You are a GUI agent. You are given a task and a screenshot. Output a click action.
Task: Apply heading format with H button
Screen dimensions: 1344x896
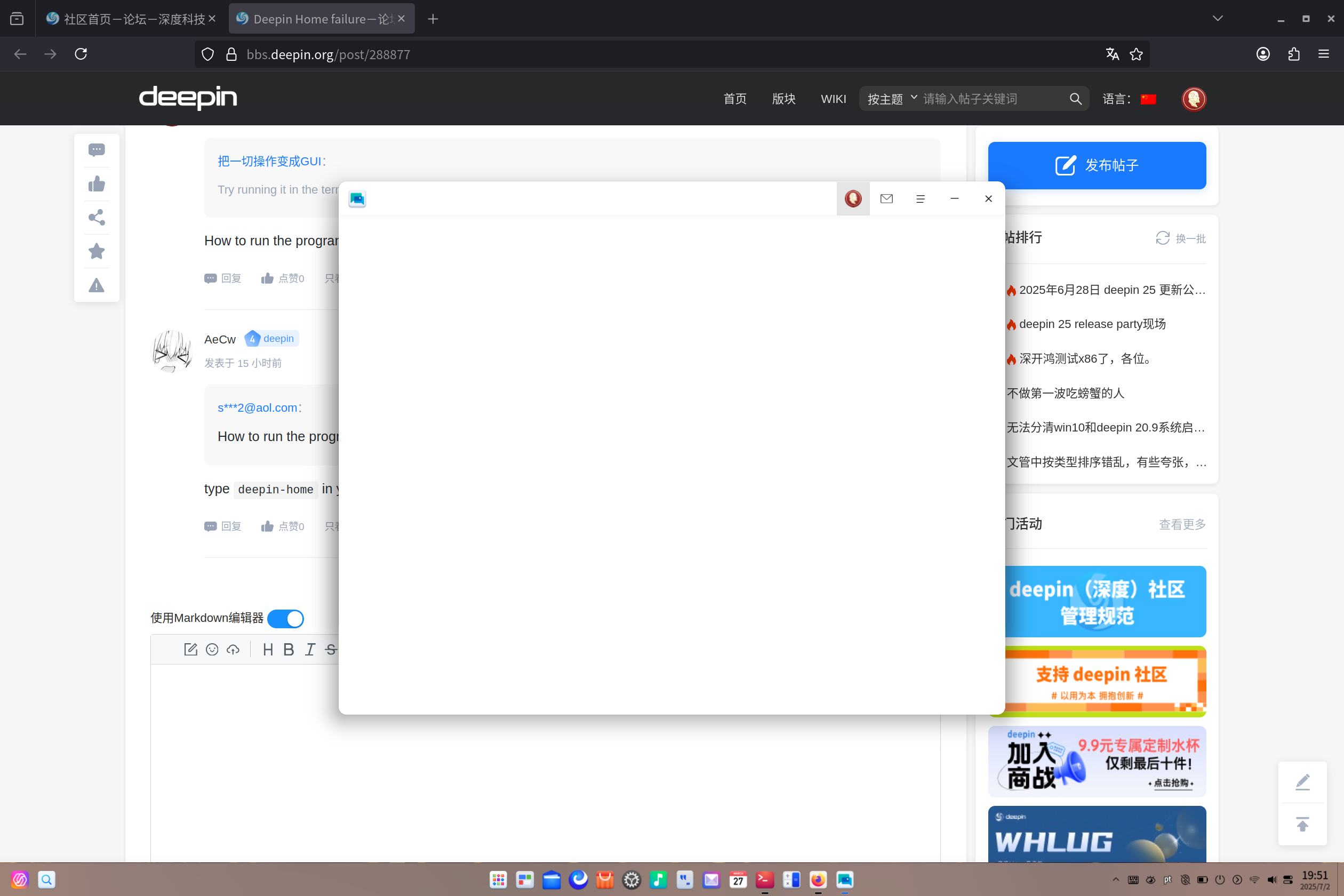click(x=267, y=650)
